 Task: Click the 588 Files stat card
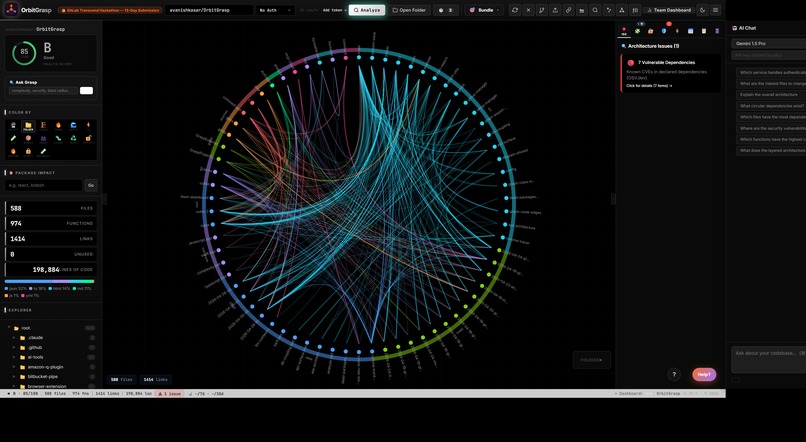click(51, 208)
